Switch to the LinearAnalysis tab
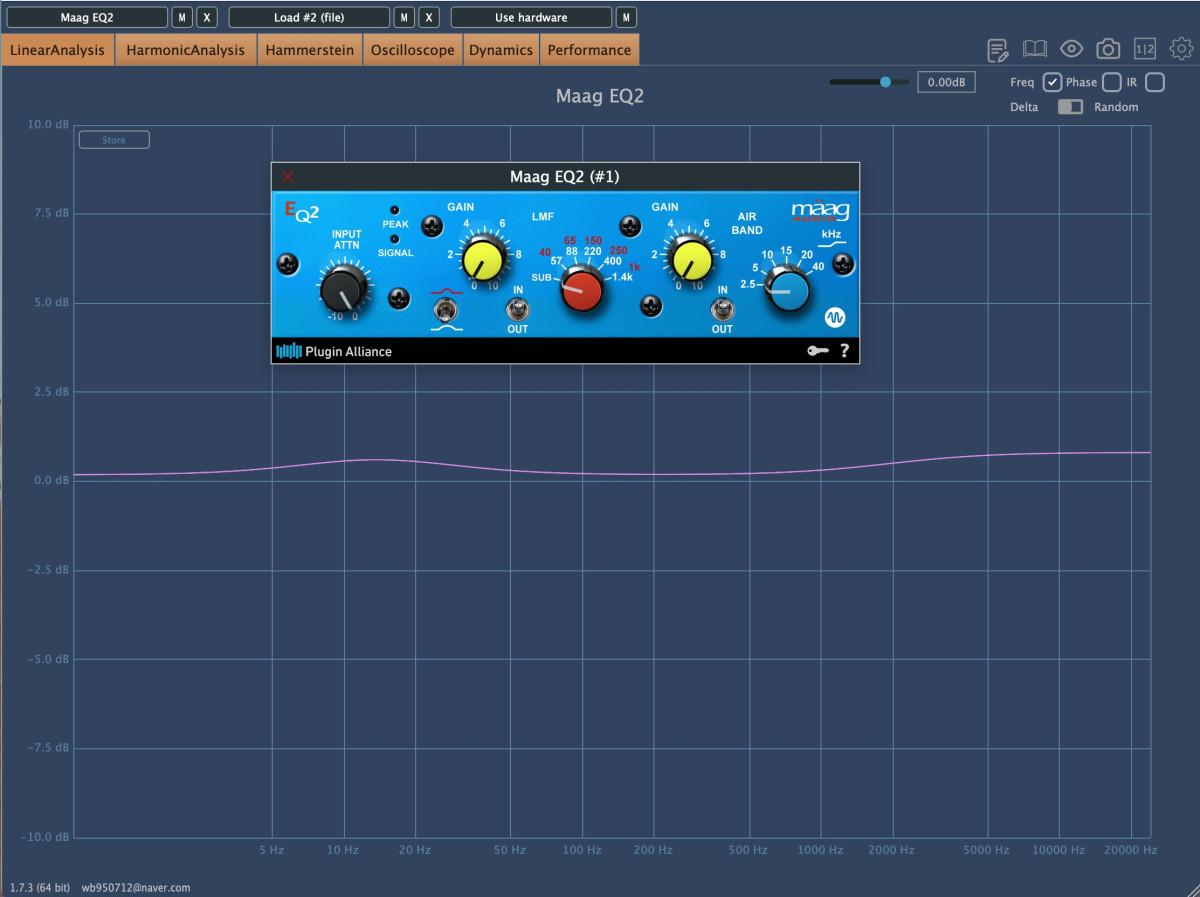The height and width of the screenshot is (897, 1200). 58,50
